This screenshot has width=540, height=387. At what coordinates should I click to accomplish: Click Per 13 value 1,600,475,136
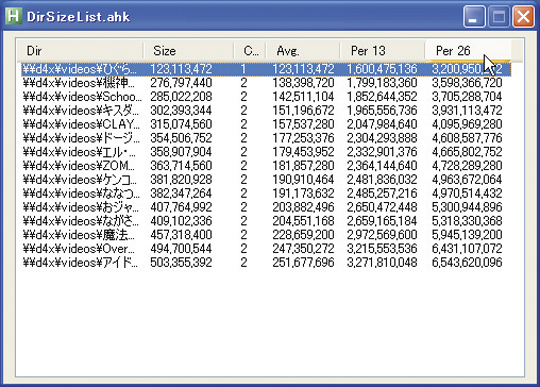[382, 69]
